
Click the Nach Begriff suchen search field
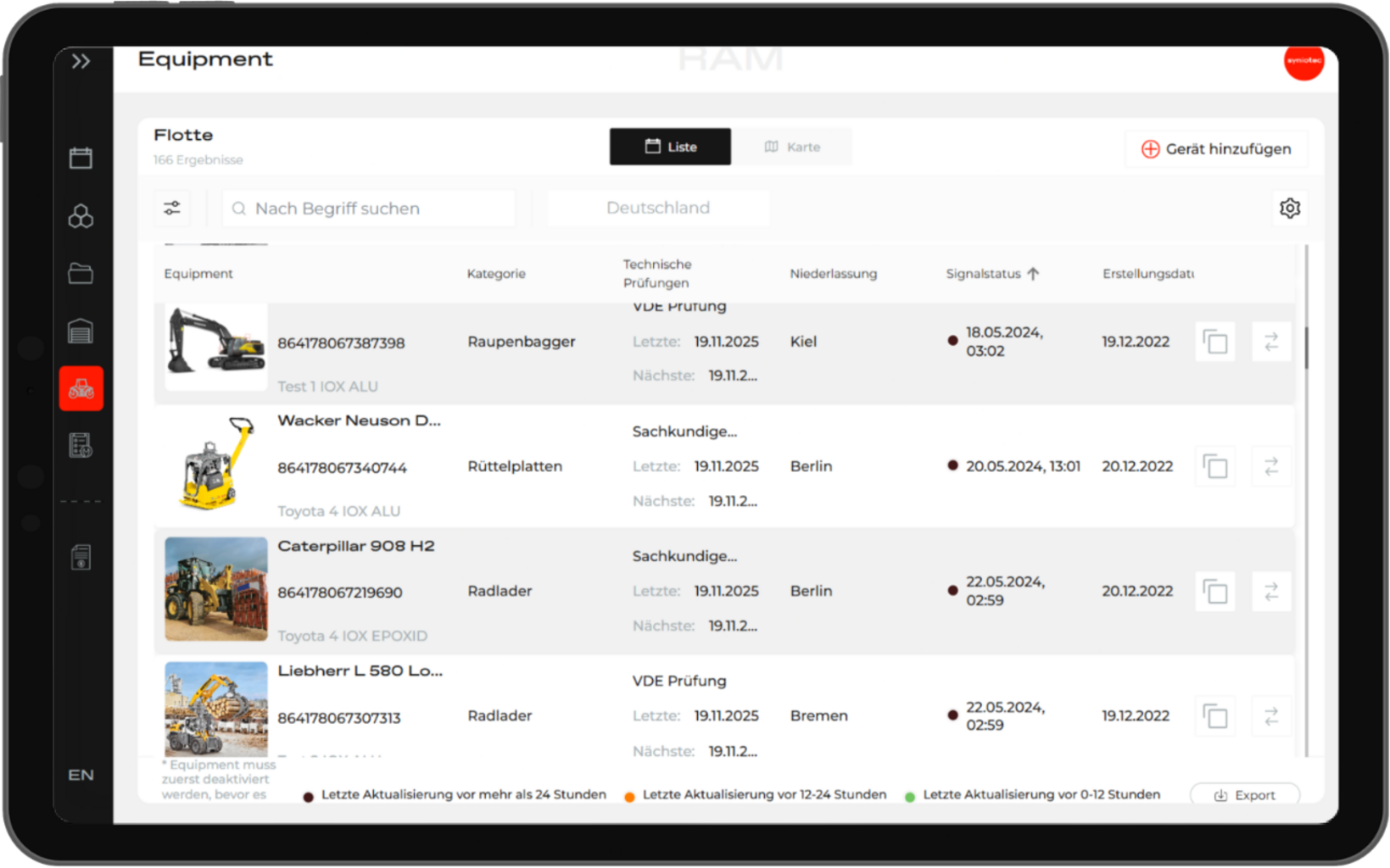[369, 209]
